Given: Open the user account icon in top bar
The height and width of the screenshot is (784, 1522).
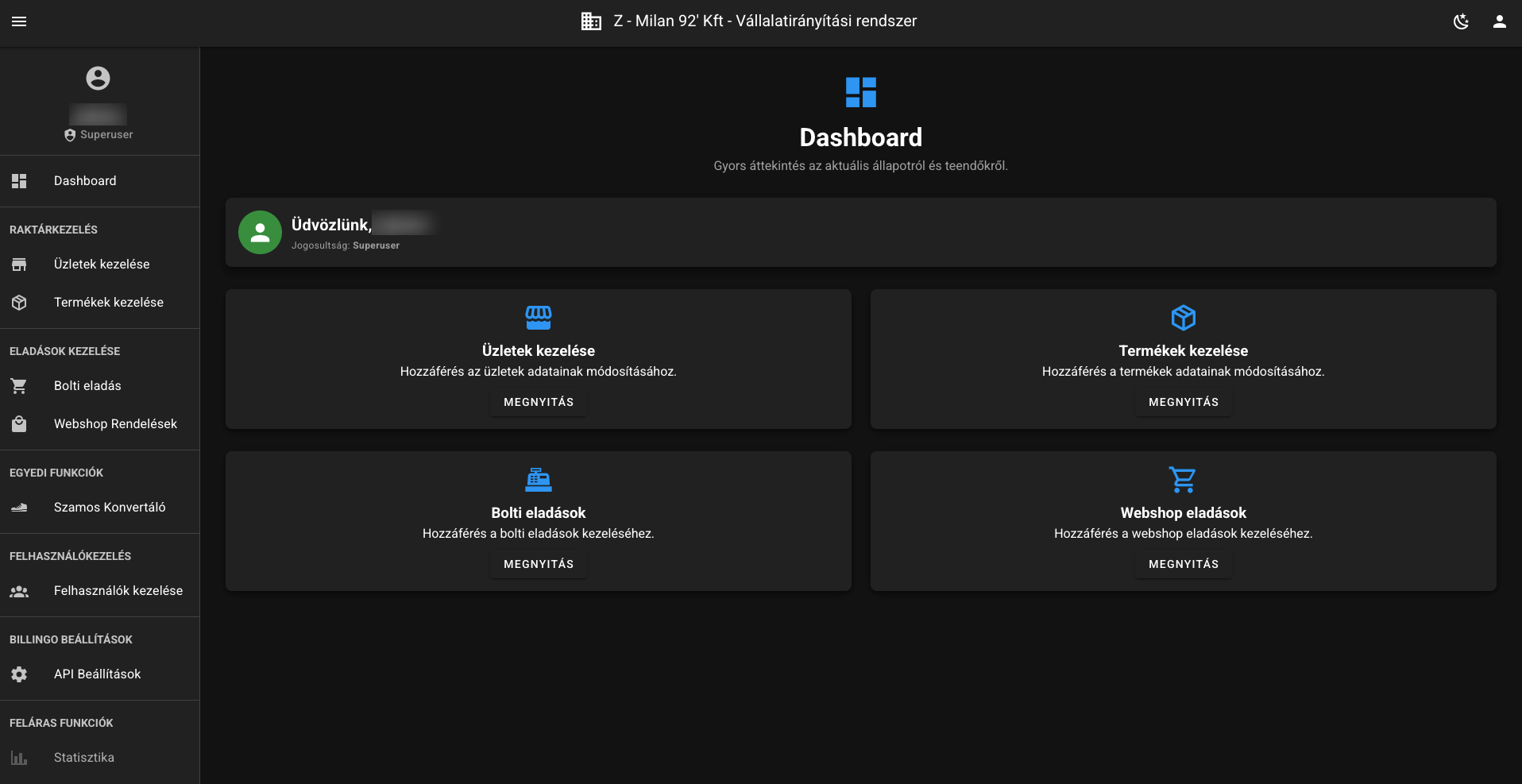Looking at the screenshot, I should (x=1499, y=21).
